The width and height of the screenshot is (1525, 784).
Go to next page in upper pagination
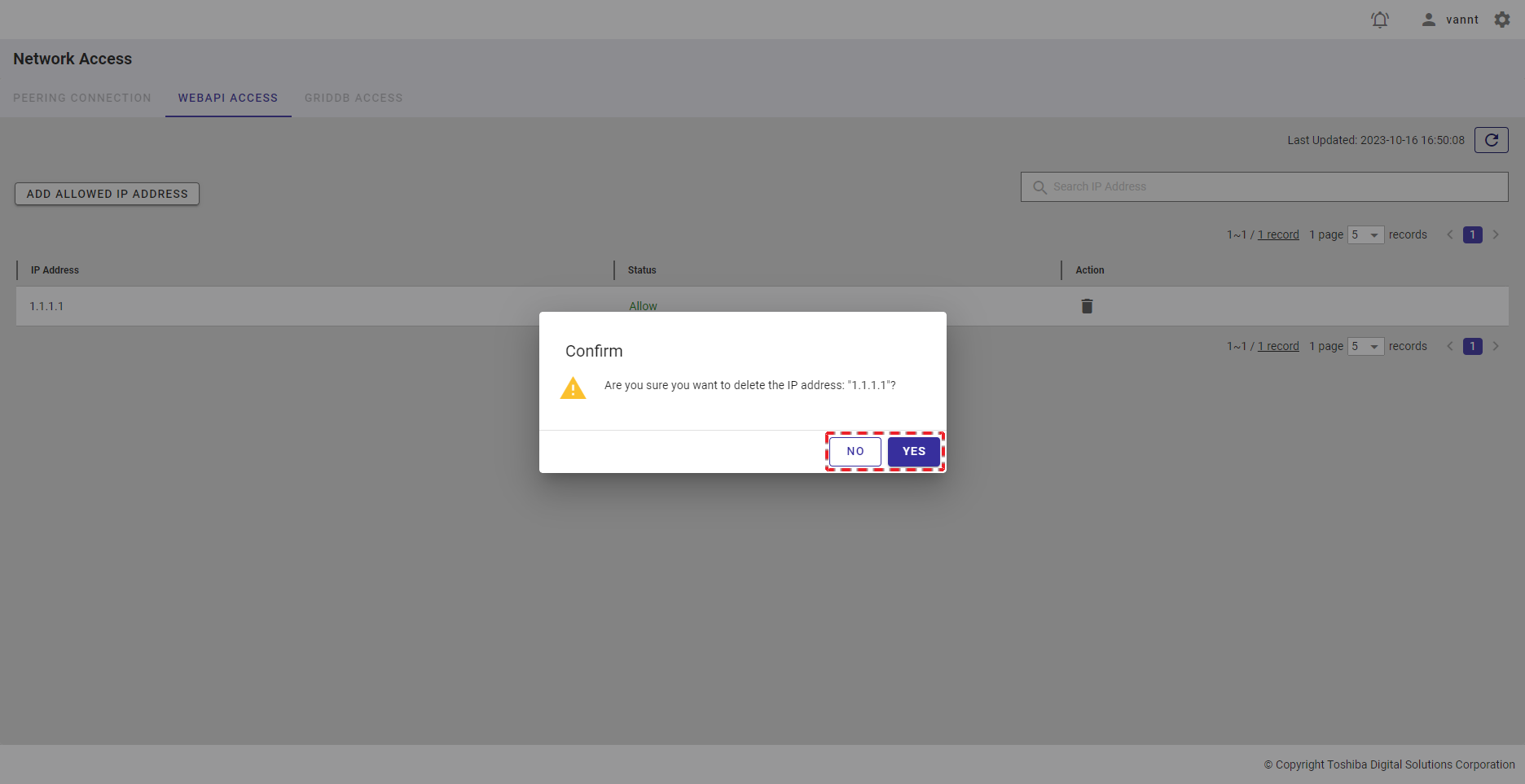[1496, 234]
